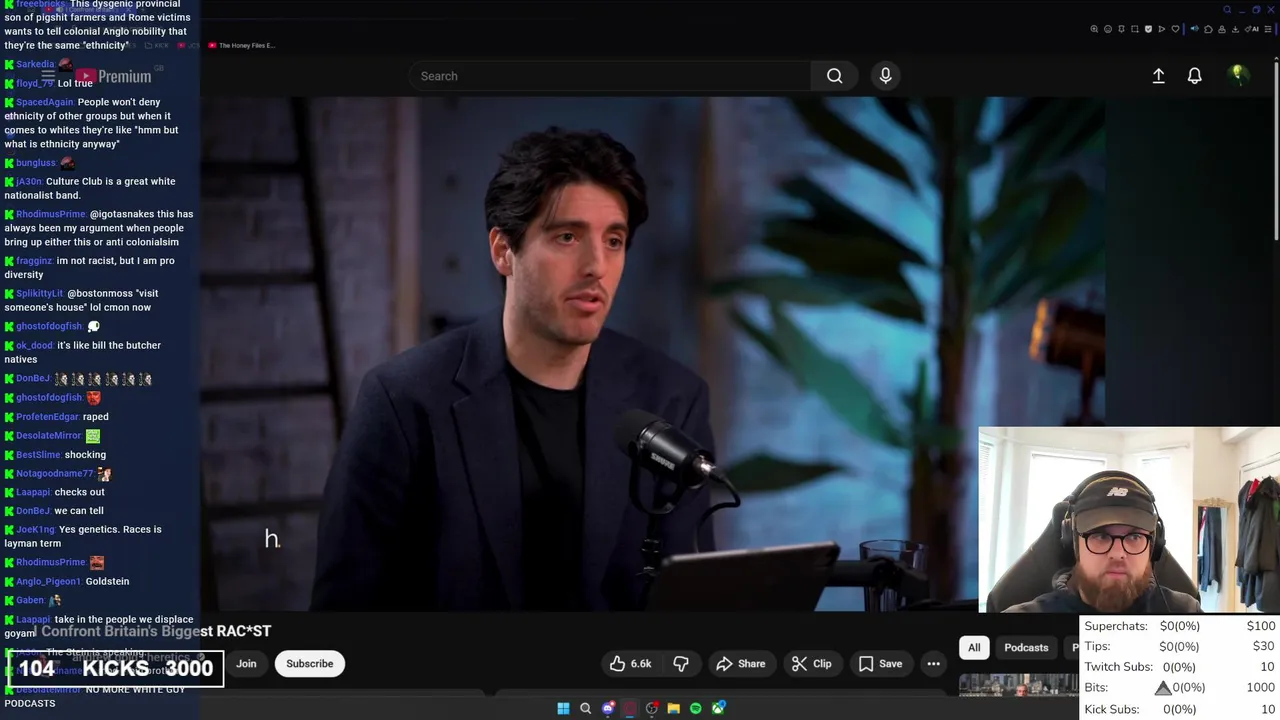The width and height of the screenshot is (1280, 720).
Task: Open the browser downloads icon
Action: 1235,29
